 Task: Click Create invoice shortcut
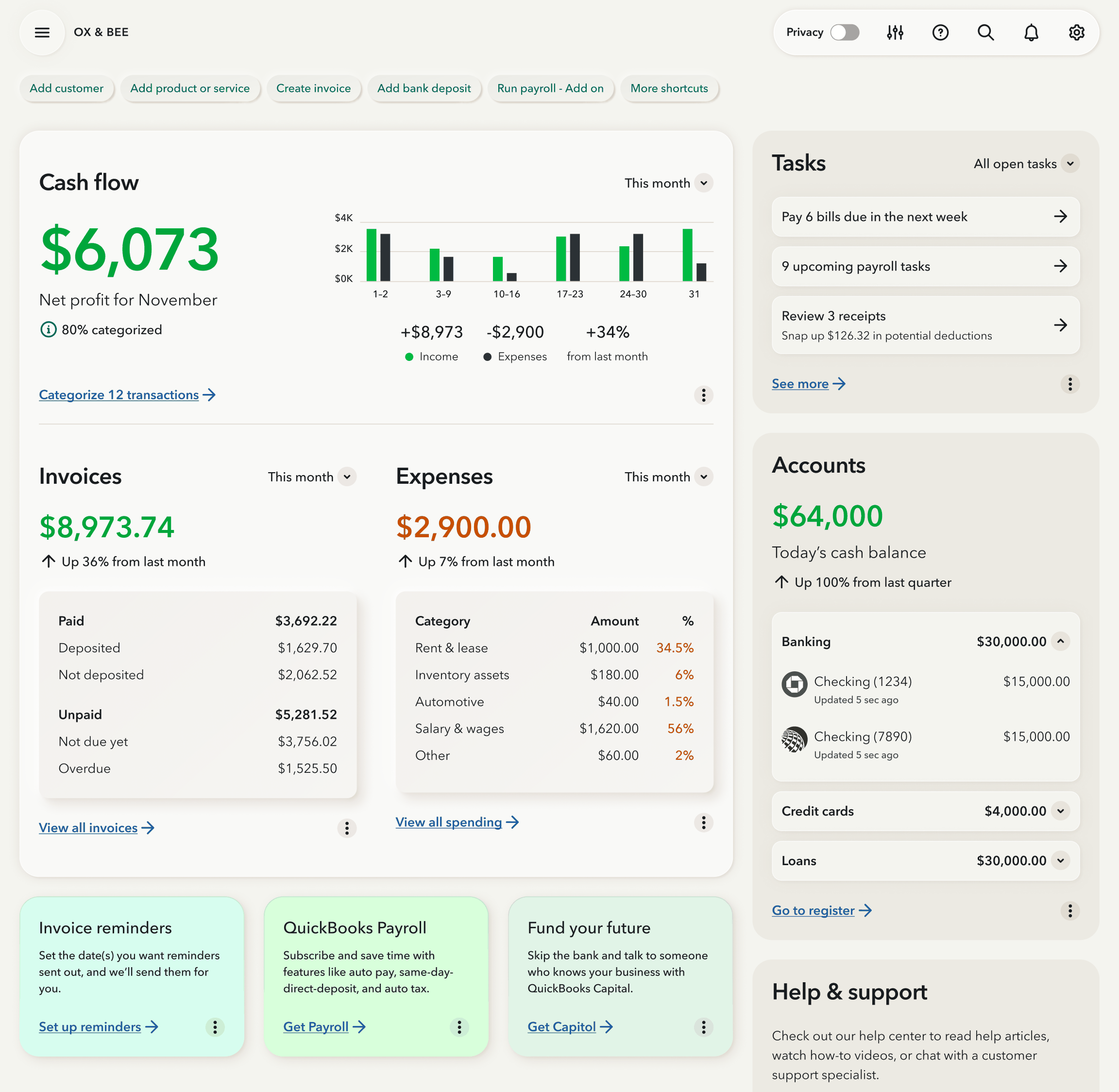click(x=313, y=88)
